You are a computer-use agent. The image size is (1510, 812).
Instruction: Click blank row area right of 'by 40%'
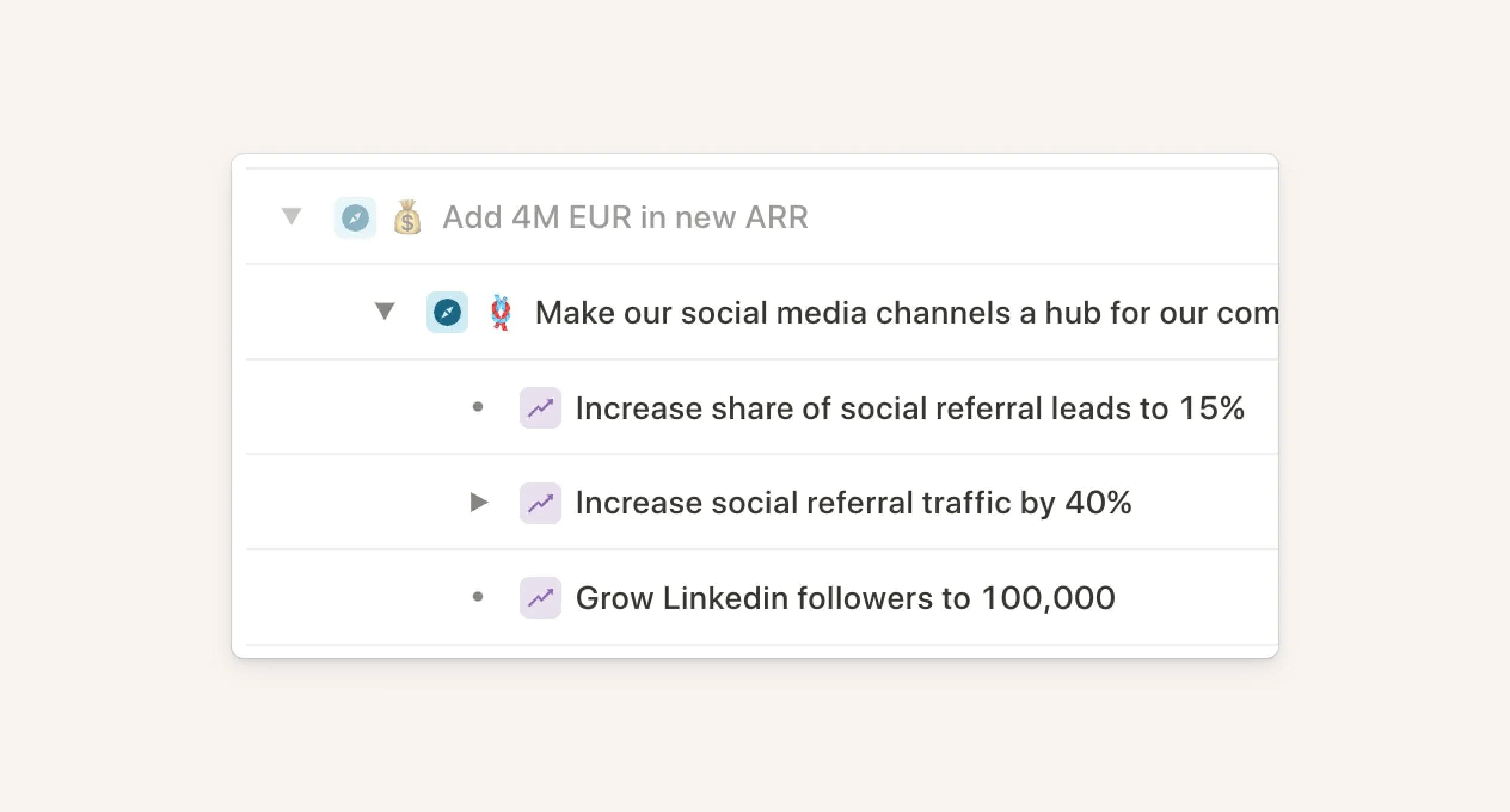pyautogui.click(x=1207, y=503)
